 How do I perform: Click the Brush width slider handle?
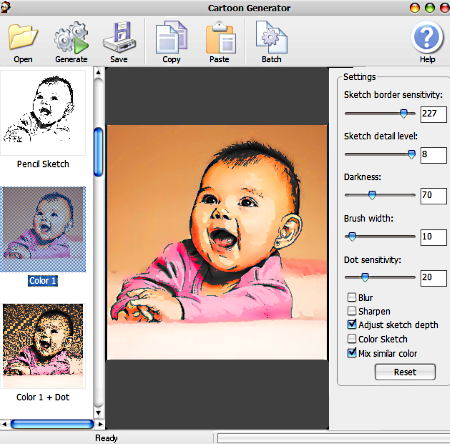[352, 237]
